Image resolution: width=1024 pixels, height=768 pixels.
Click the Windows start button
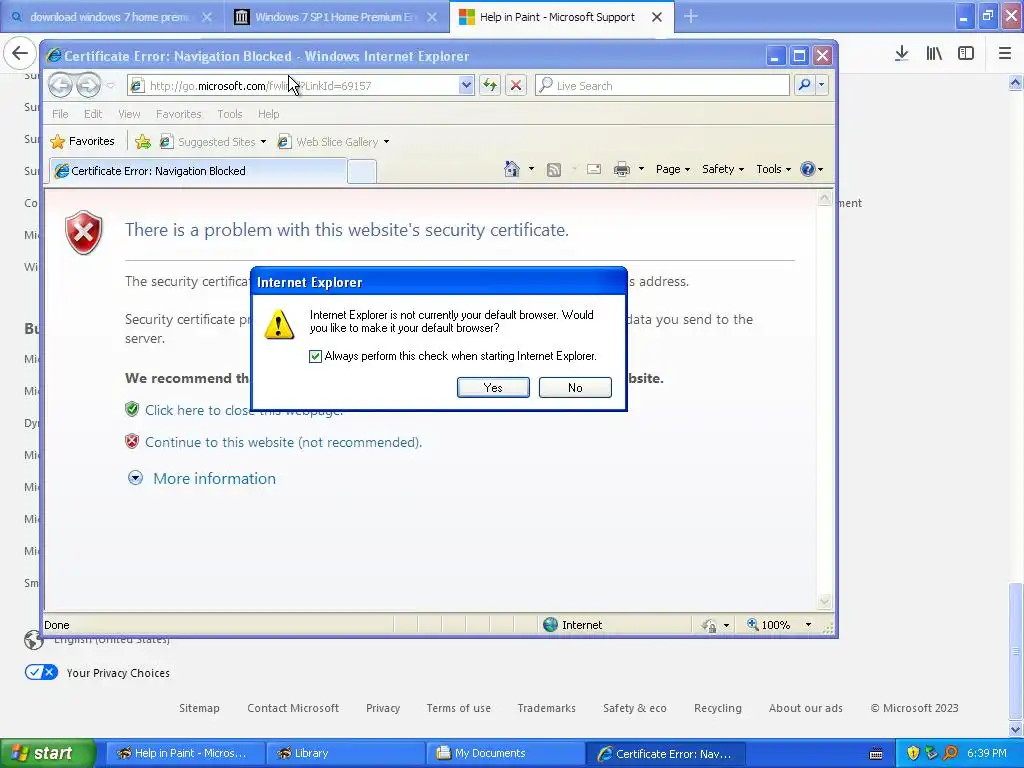(47, 753)
